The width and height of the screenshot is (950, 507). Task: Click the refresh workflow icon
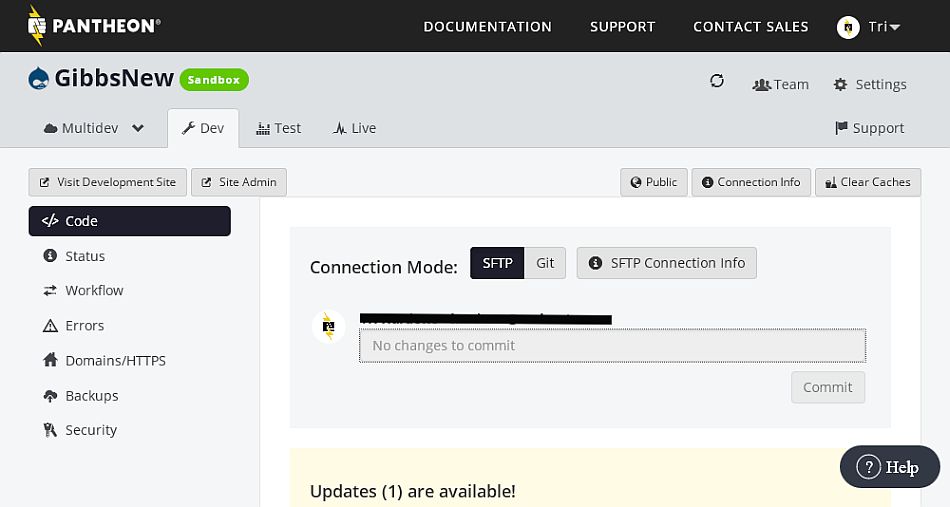point(717,82)
